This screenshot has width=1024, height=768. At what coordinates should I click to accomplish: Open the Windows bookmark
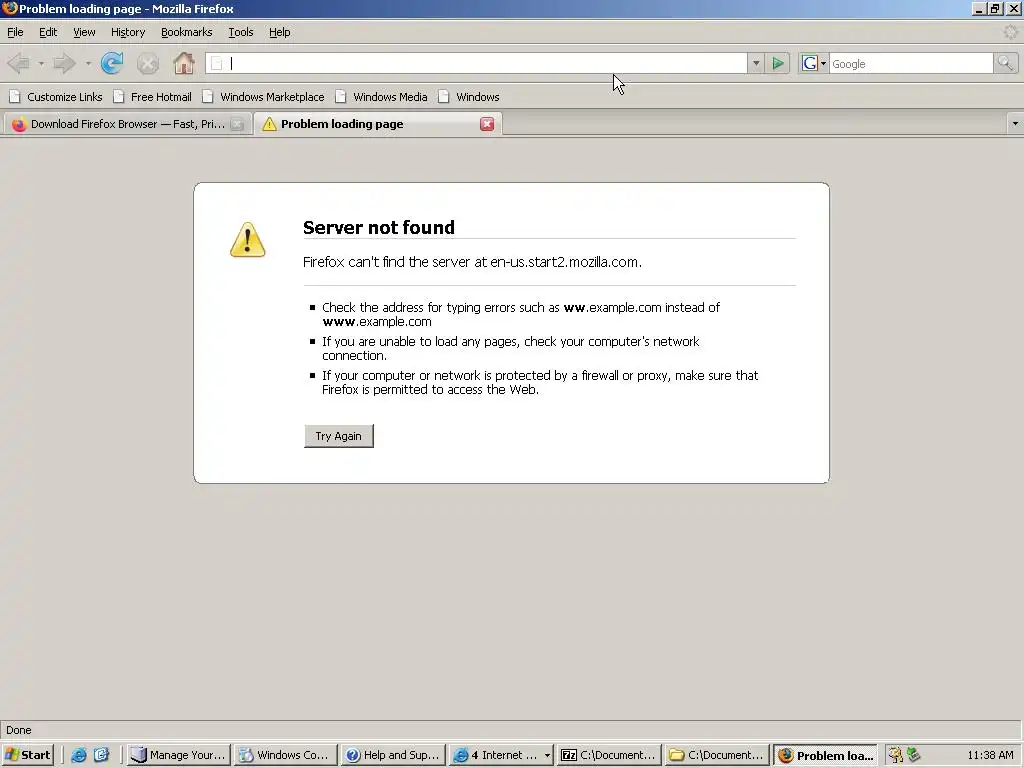point(469,97)
